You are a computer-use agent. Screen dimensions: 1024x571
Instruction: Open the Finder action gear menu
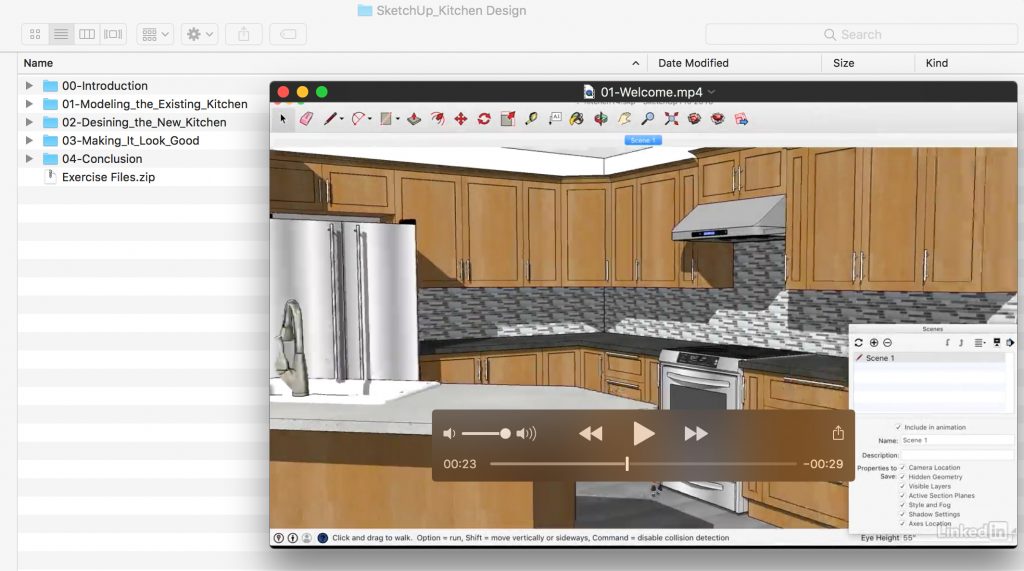tap(200, 34)
